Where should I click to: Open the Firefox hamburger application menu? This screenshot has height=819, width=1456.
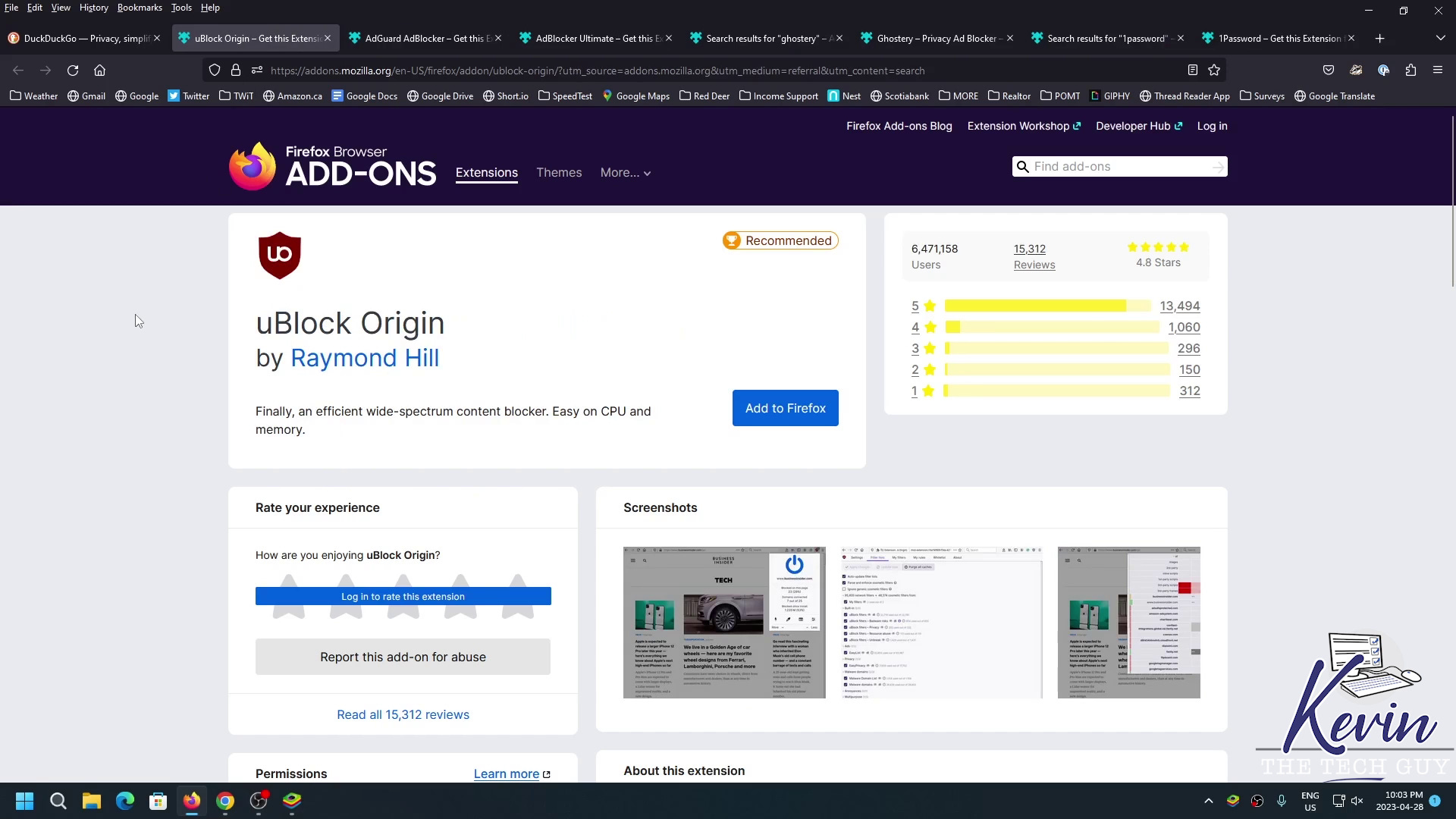[x=1438, y=71]
